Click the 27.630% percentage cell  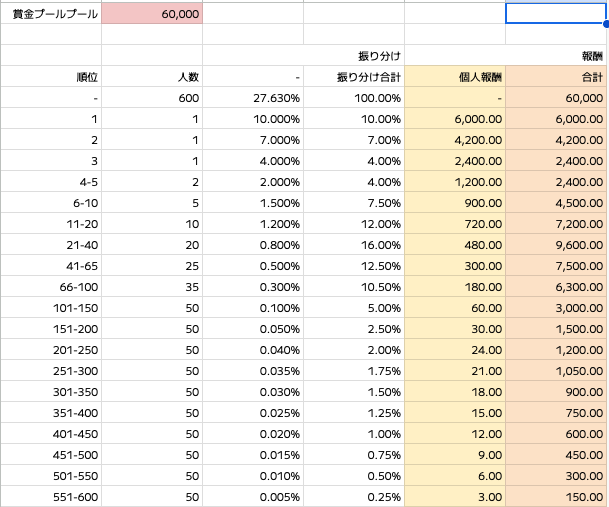pyautogui.click(x=253, y=98)
